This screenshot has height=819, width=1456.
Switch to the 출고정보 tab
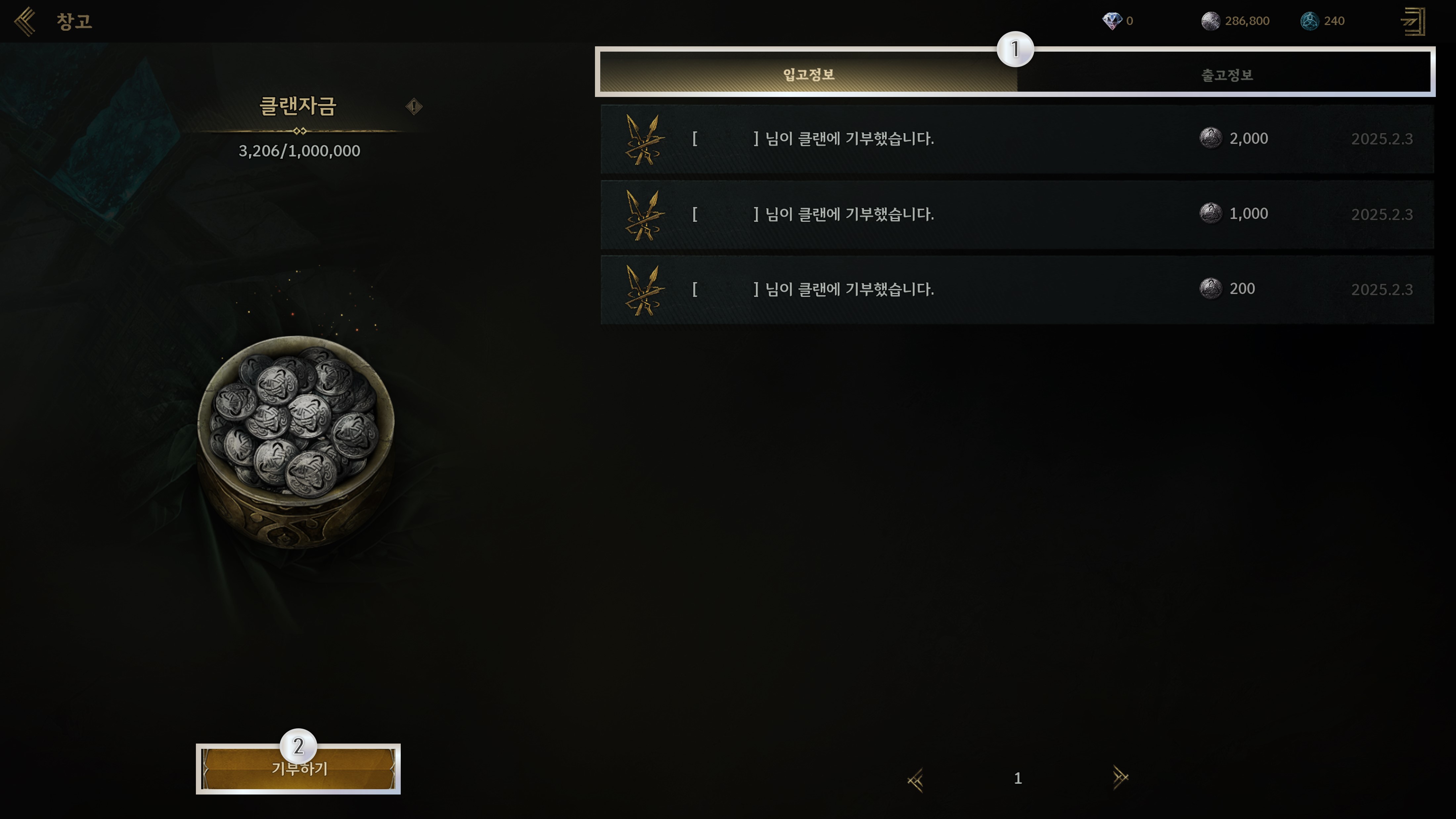(1227, 74)
